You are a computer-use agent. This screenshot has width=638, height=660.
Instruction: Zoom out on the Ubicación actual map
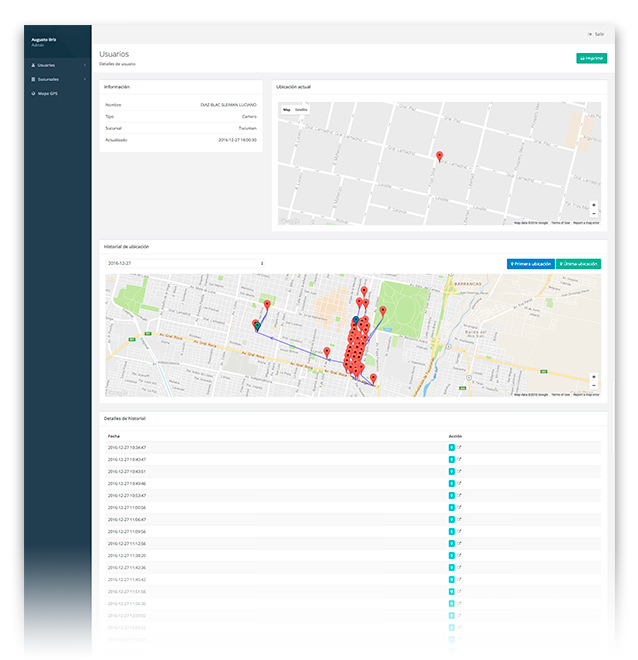click(x=594, y=213)
